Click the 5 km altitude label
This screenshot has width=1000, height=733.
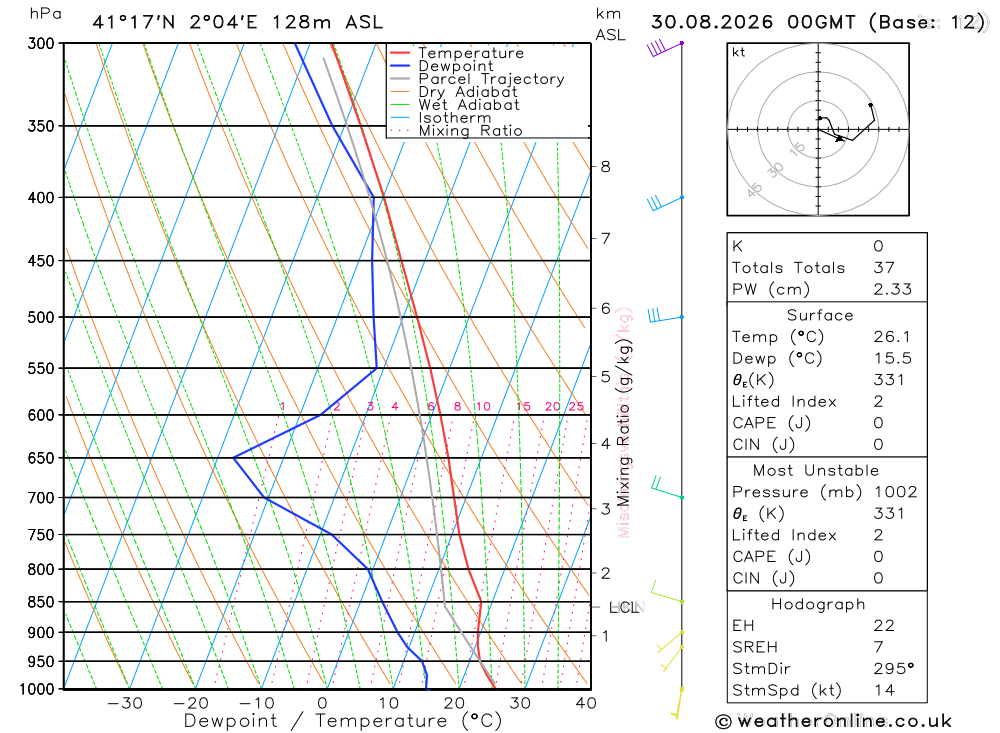click(605, 376)
